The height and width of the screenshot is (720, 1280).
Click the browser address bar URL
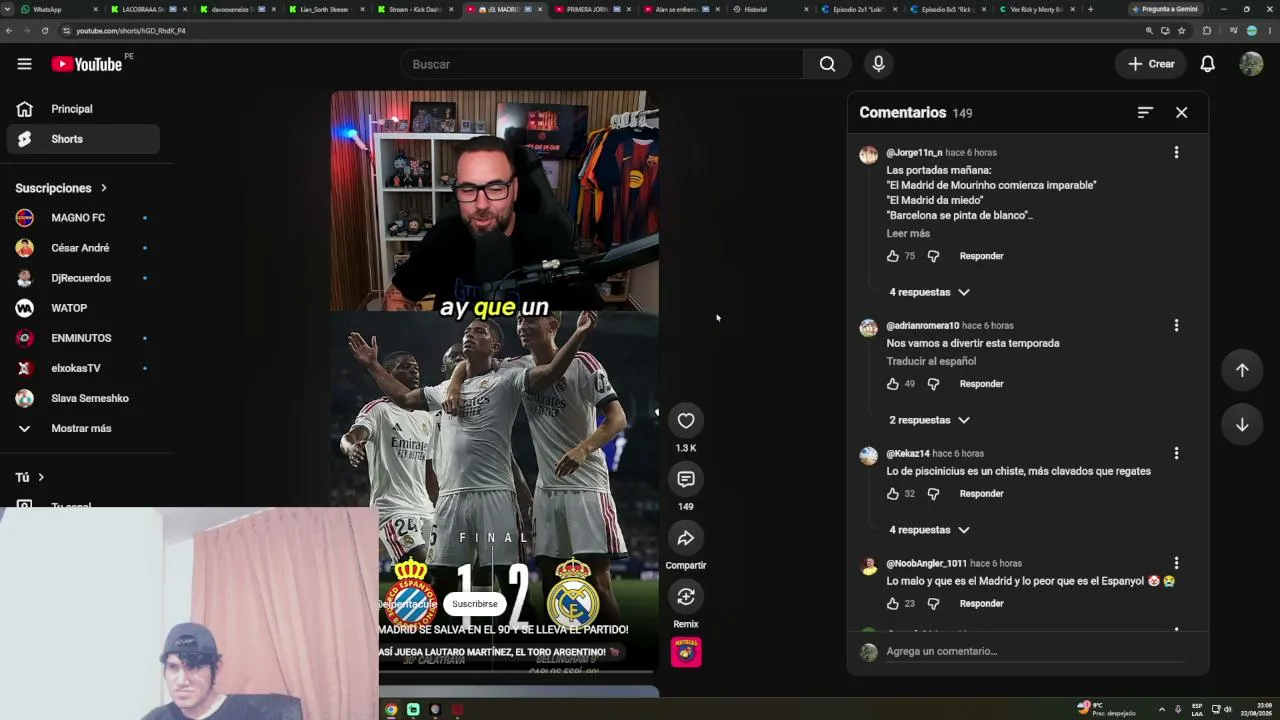131,31
